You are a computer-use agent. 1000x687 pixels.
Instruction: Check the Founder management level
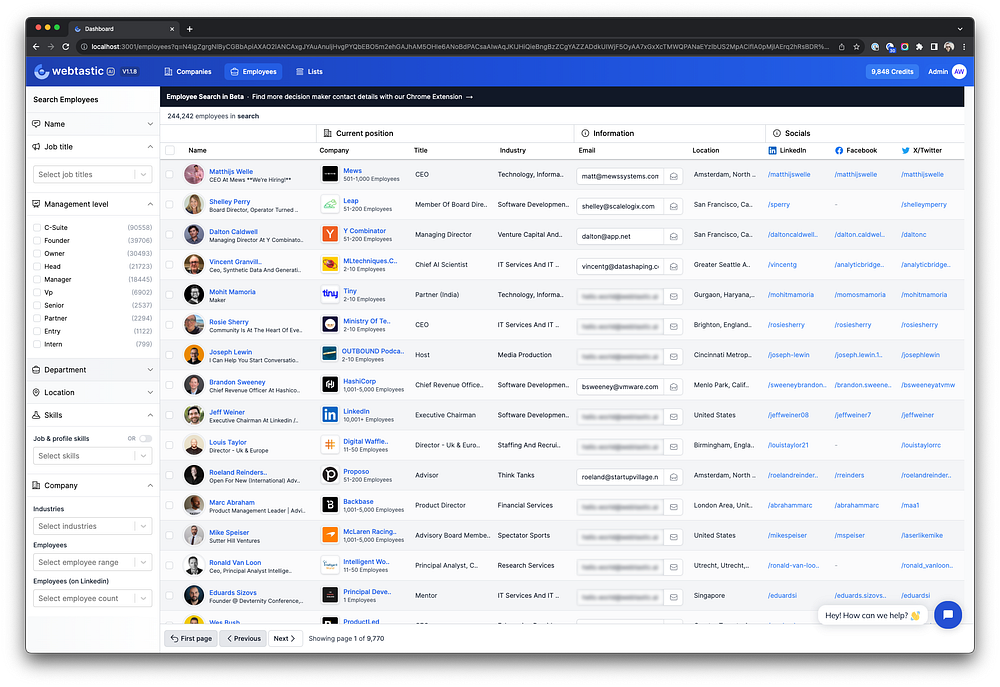click(x=37, y=240)
